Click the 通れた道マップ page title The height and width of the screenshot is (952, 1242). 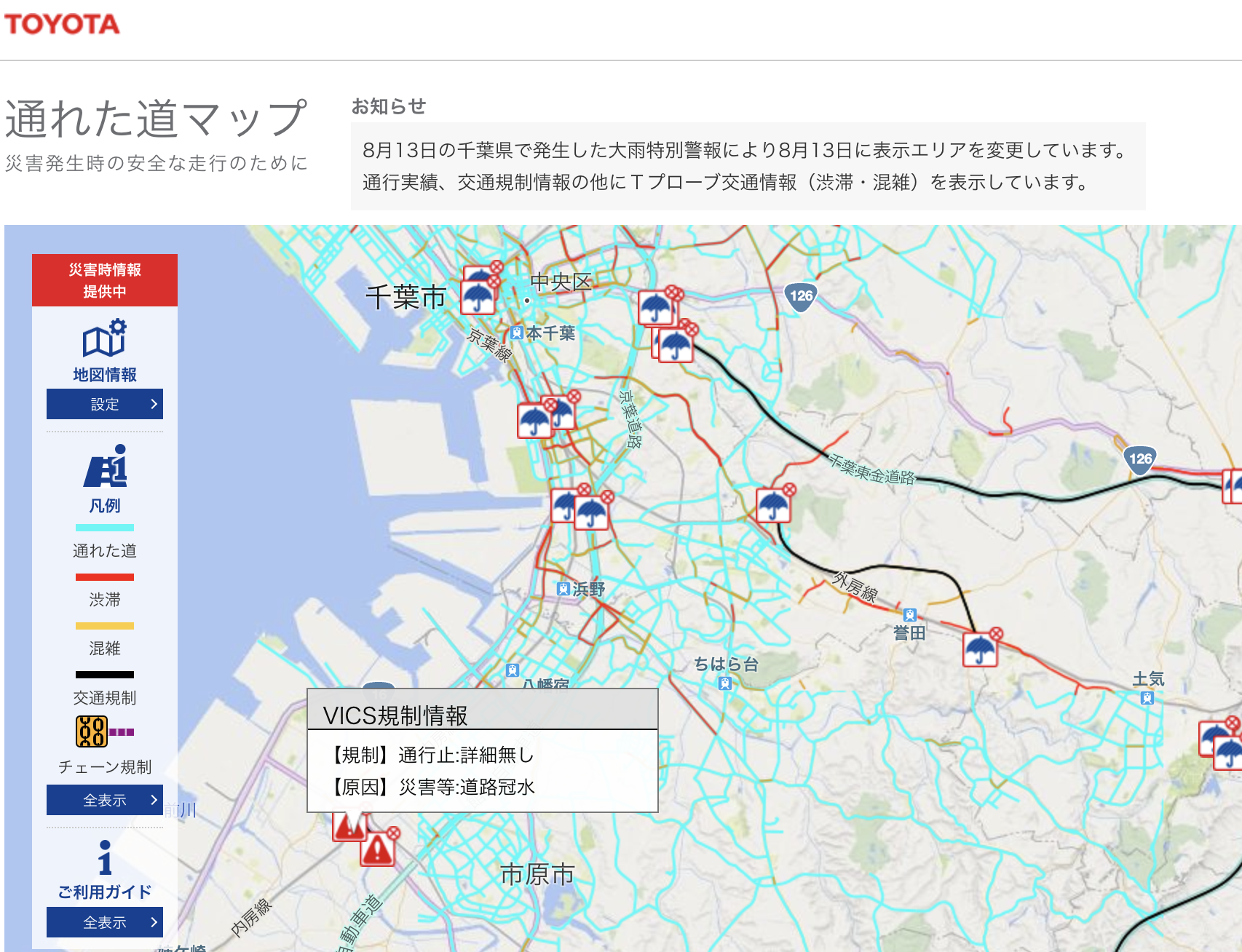pos(156,118)
